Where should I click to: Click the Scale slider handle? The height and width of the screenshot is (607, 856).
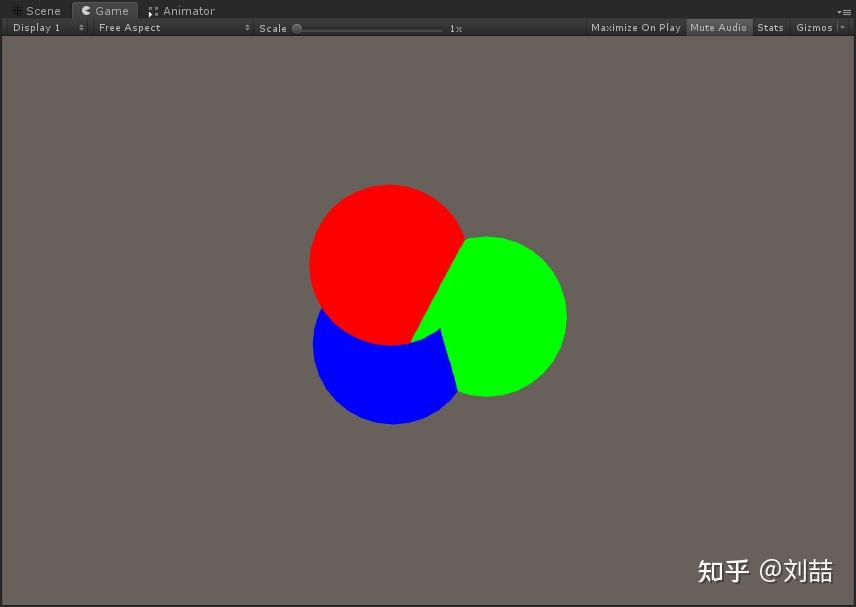[297, 28]
